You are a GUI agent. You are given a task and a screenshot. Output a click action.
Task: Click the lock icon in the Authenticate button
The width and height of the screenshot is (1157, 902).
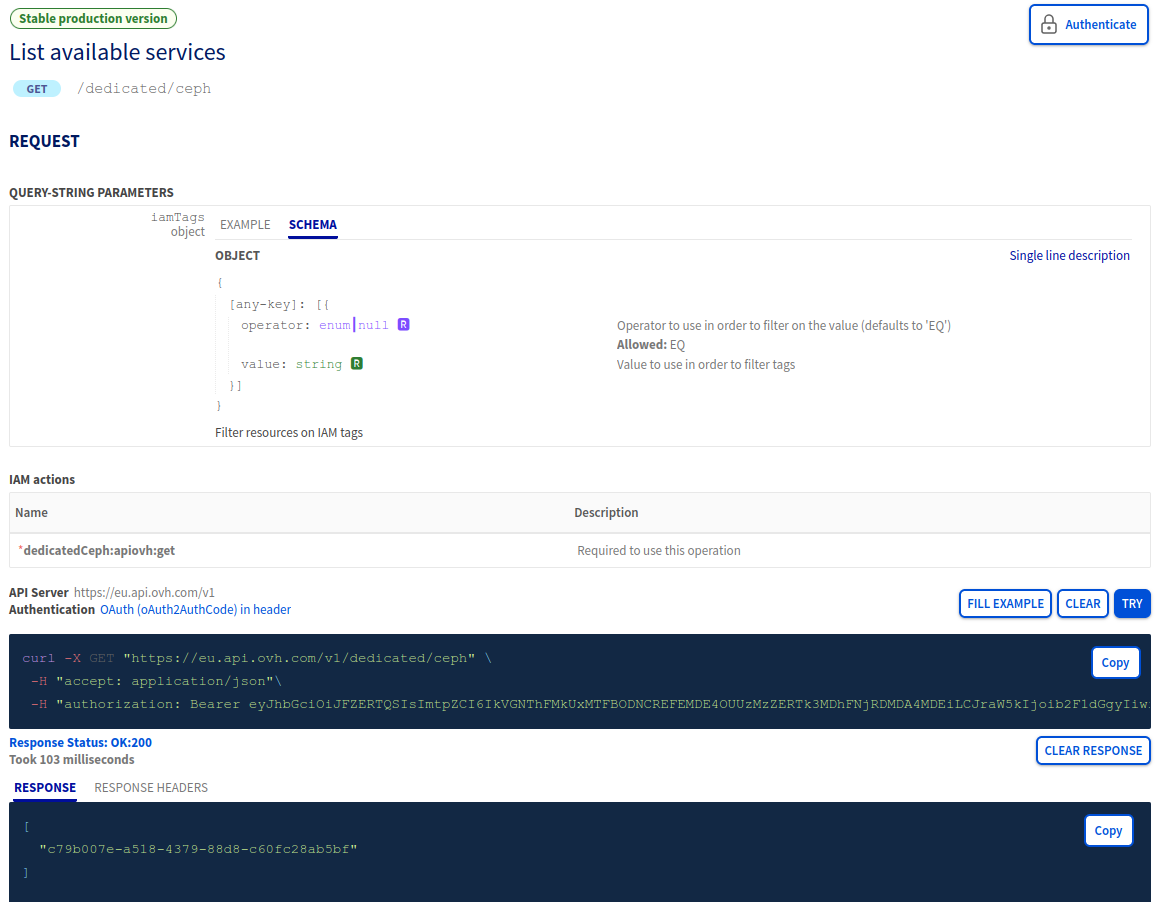click(x=1048, y=24)
